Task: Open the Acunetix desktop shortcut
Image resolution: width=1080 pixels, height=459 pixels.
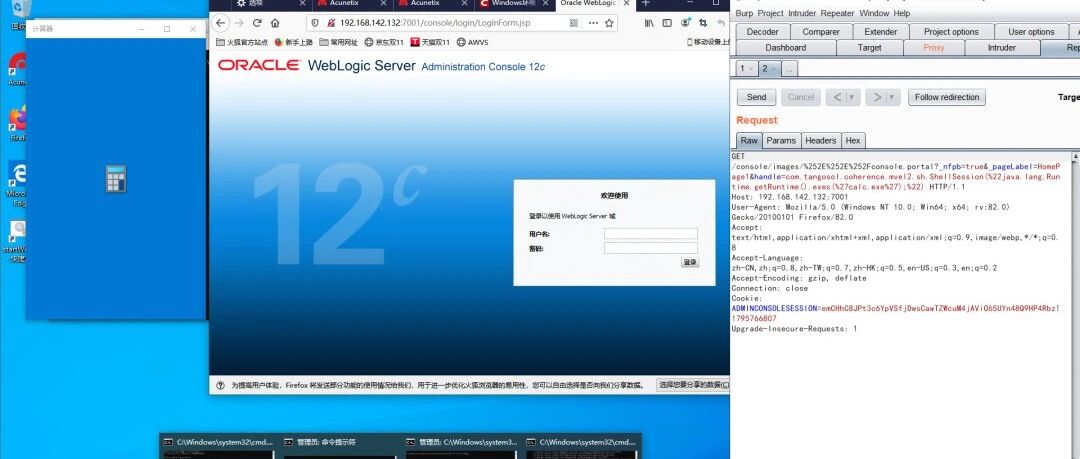Action: tap(17, 69)
